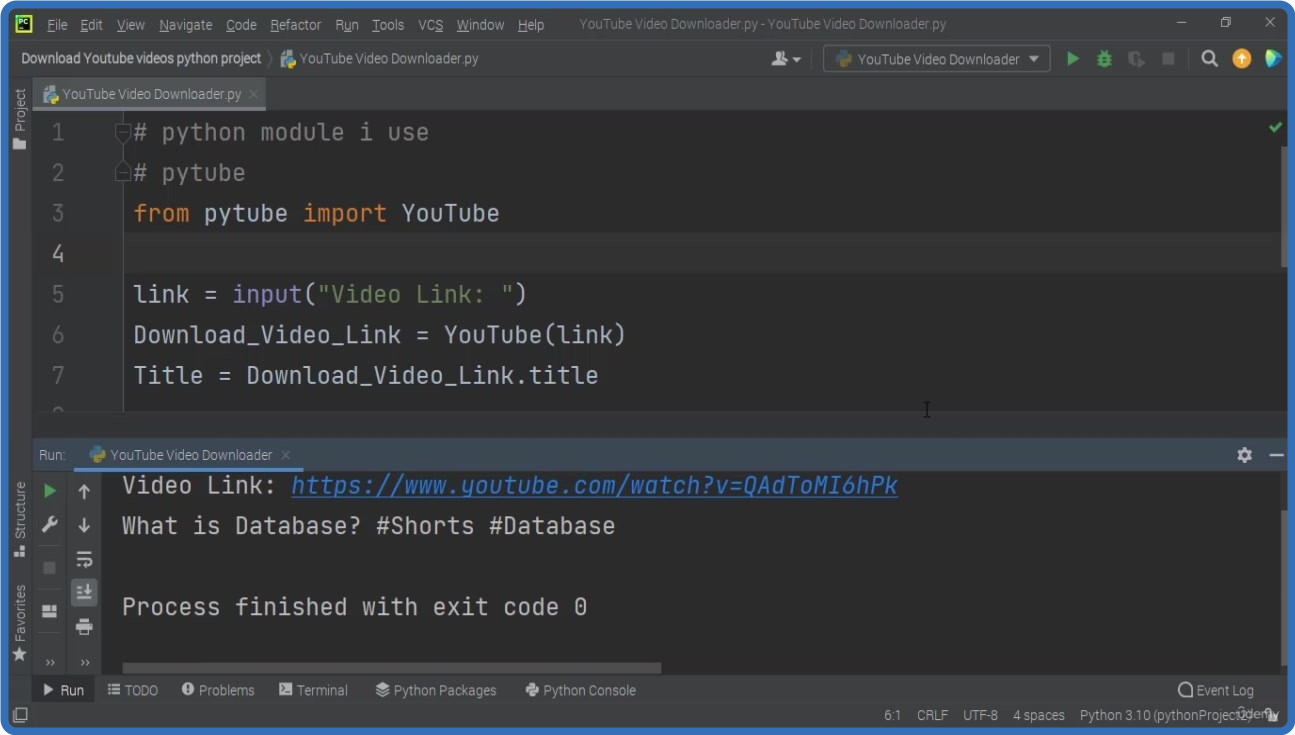
Task: Hide the Run tool window
Action: [1276, 455]
